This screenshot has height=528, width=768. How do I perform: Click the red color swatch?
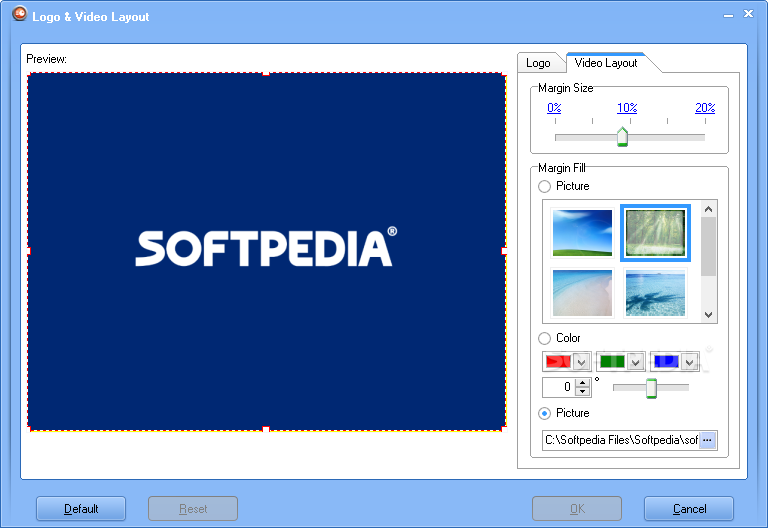(x=558, y=362)
